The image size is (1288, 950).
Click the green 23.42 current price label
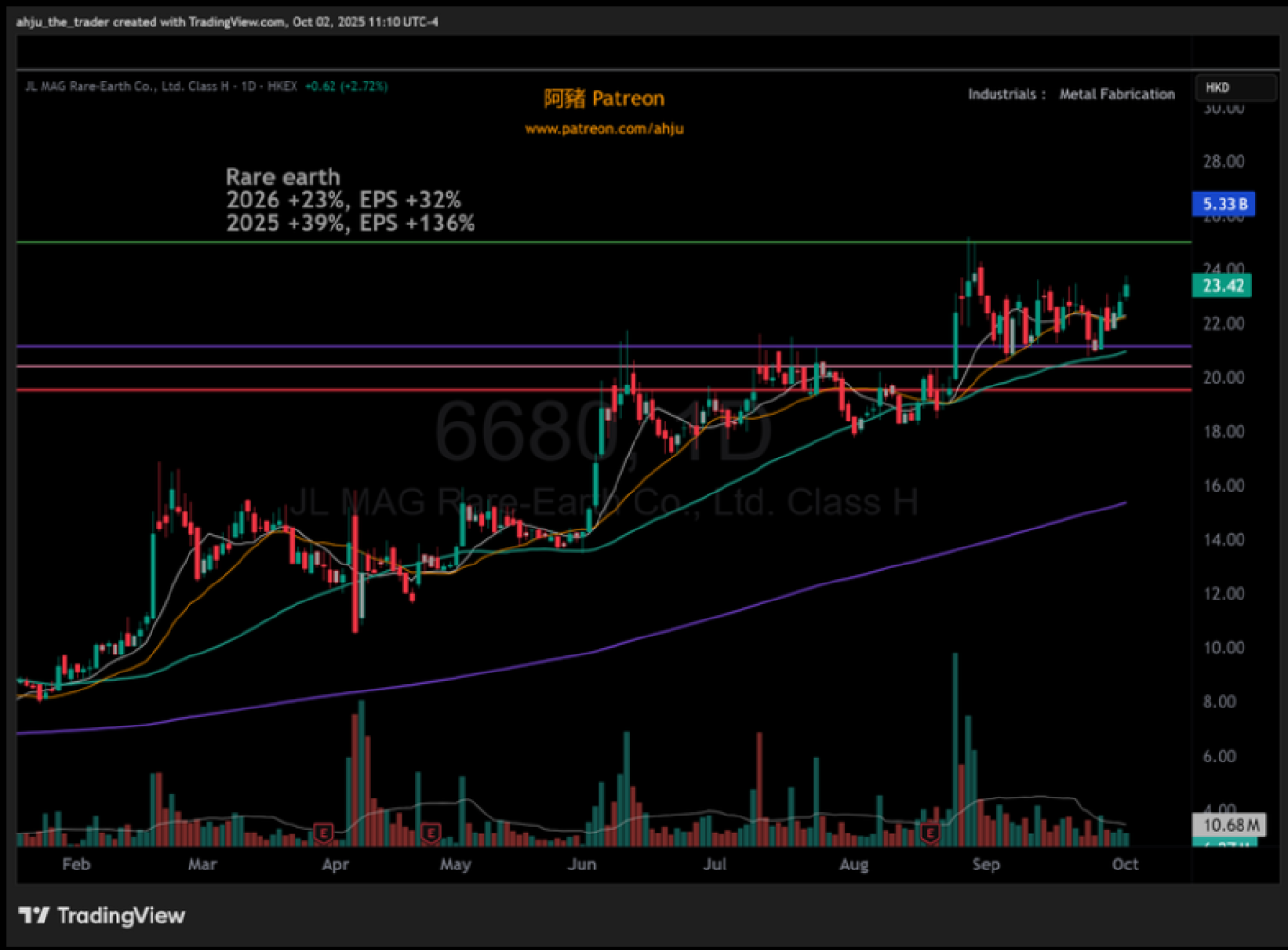click(1222, 286)
